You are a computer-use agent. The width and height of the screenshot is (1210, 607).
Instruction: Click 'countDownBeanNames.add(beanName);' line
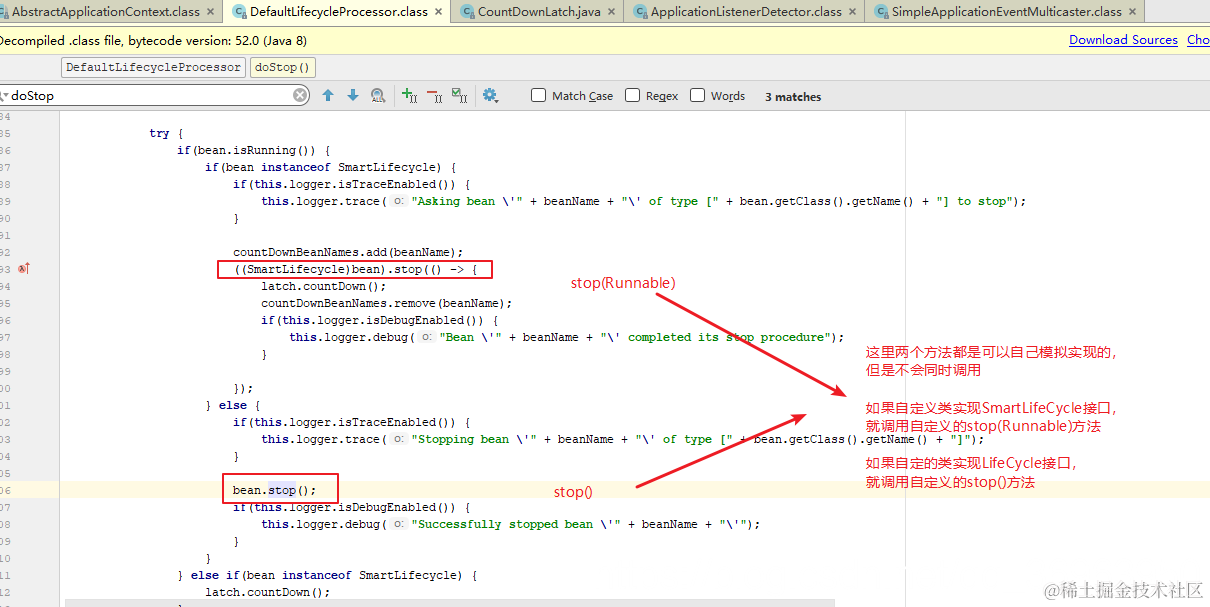click(x=348, y=252)
